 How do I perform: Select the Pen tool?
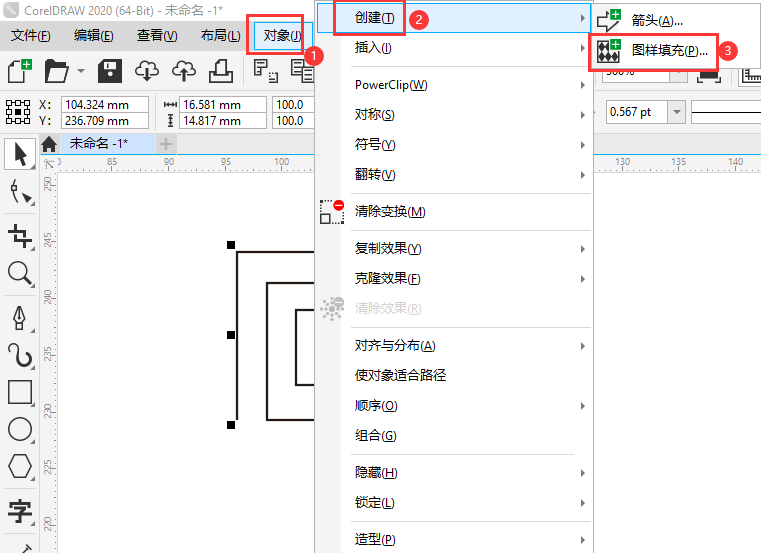(19, 318)
